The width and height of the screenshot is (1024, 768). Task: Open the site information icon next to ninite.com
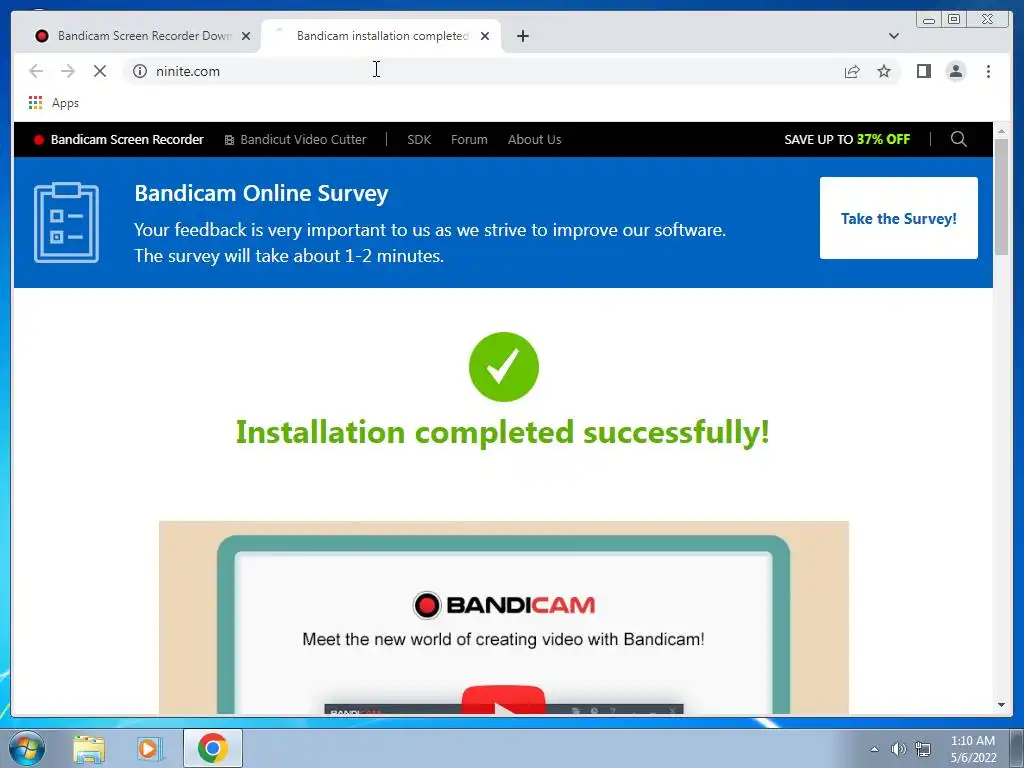click(x=140, y=71)
